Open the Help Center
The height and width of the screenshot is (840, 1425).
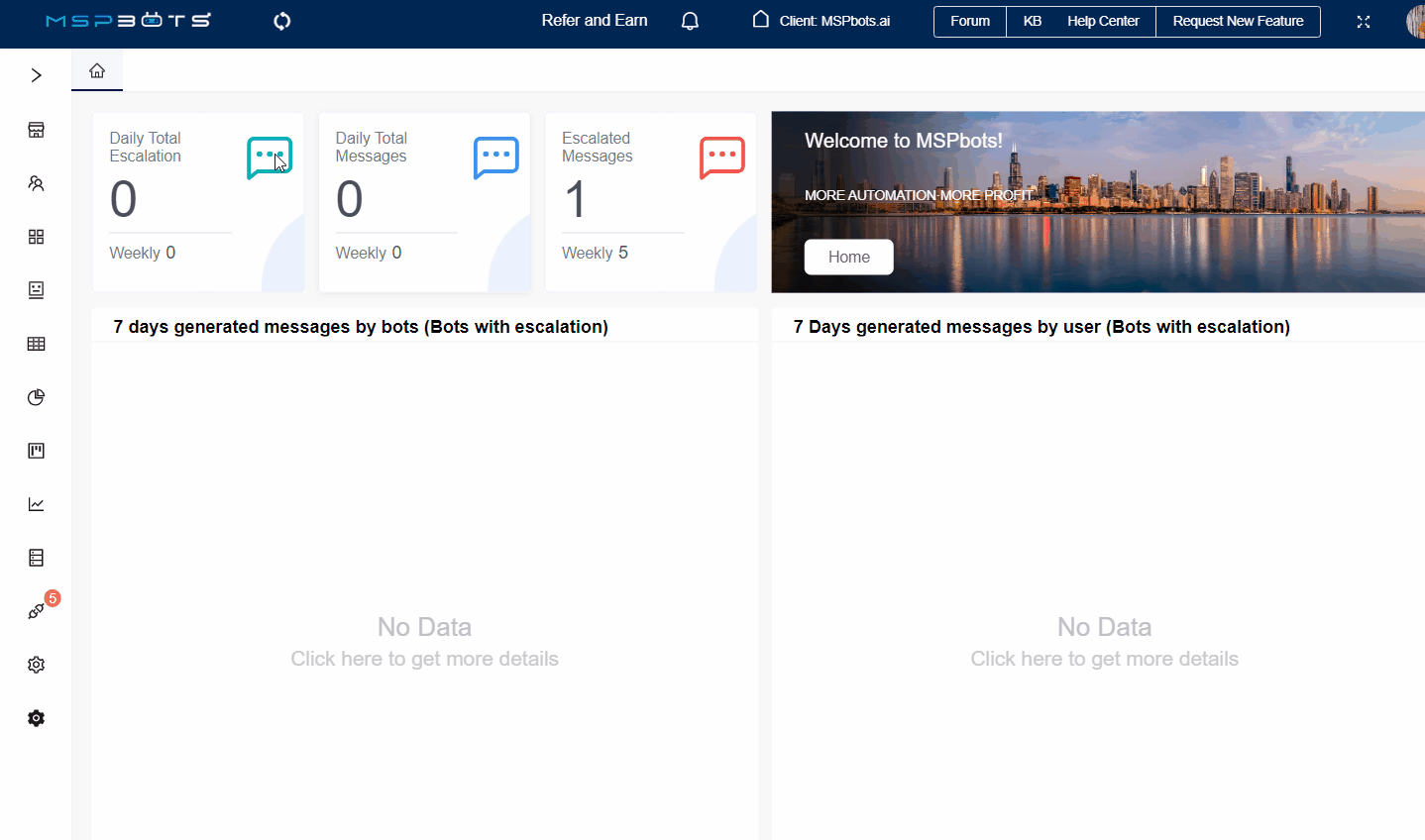point(1103,21)
